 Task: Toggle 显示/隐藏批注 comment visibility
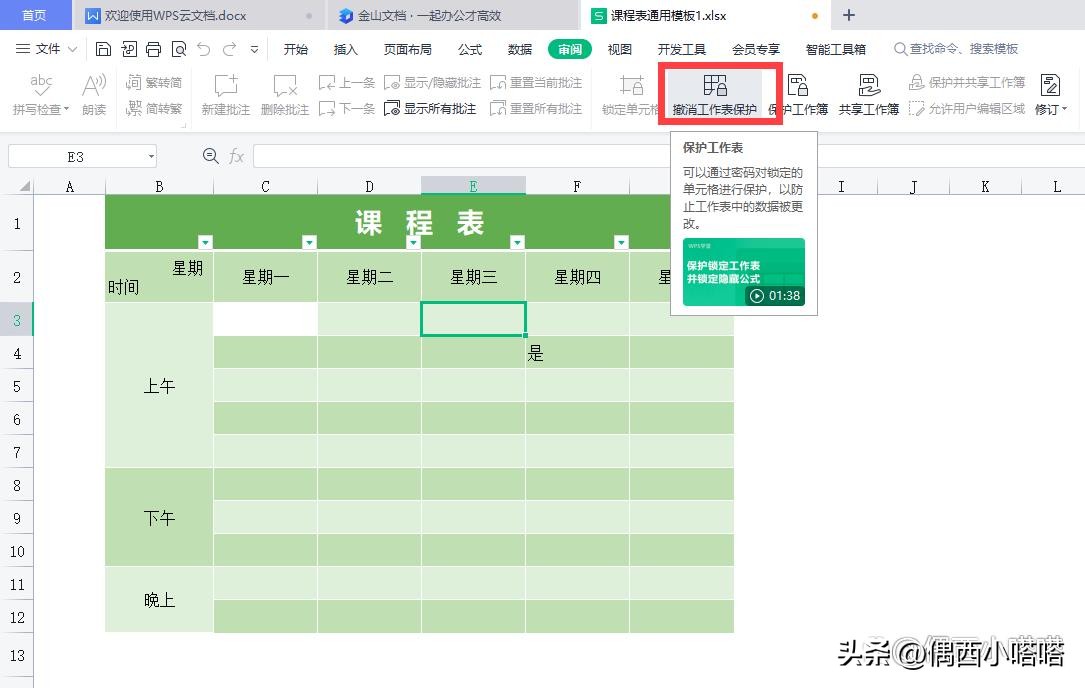pyautogui.click(x=432, y=82)
